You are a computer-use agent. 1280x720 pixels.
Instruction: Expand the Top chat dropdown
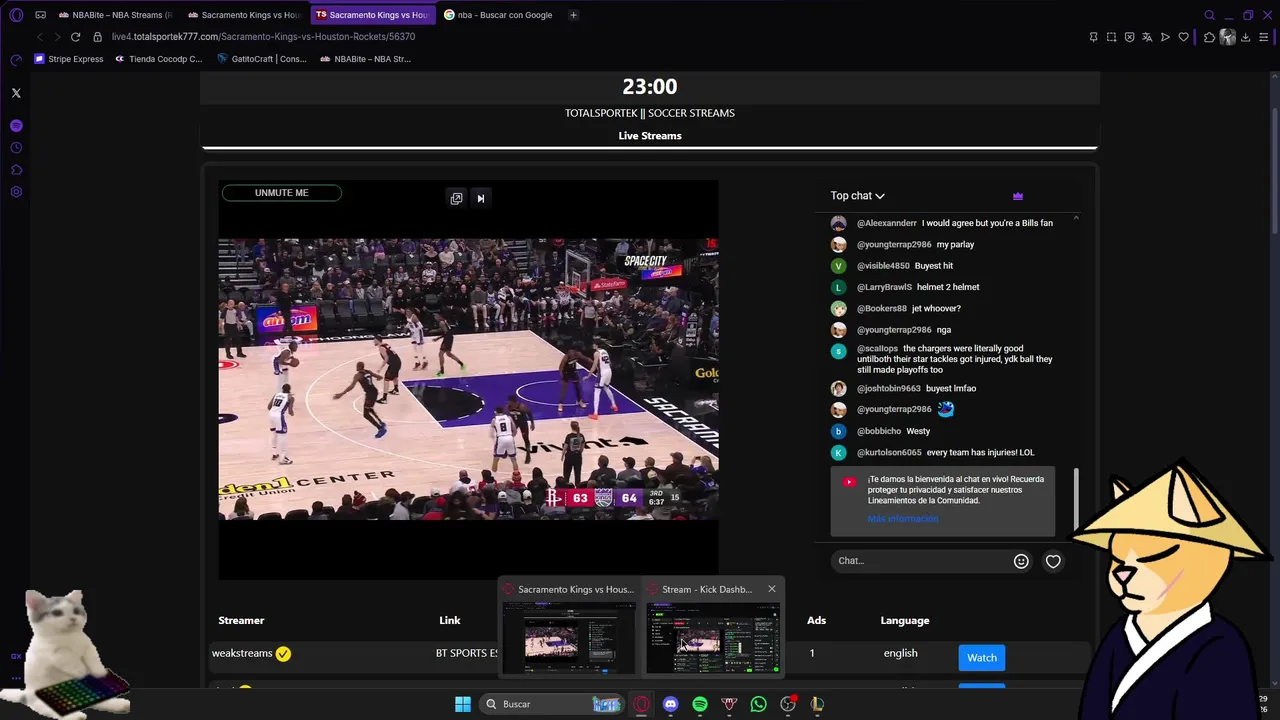tap(857, 196)
